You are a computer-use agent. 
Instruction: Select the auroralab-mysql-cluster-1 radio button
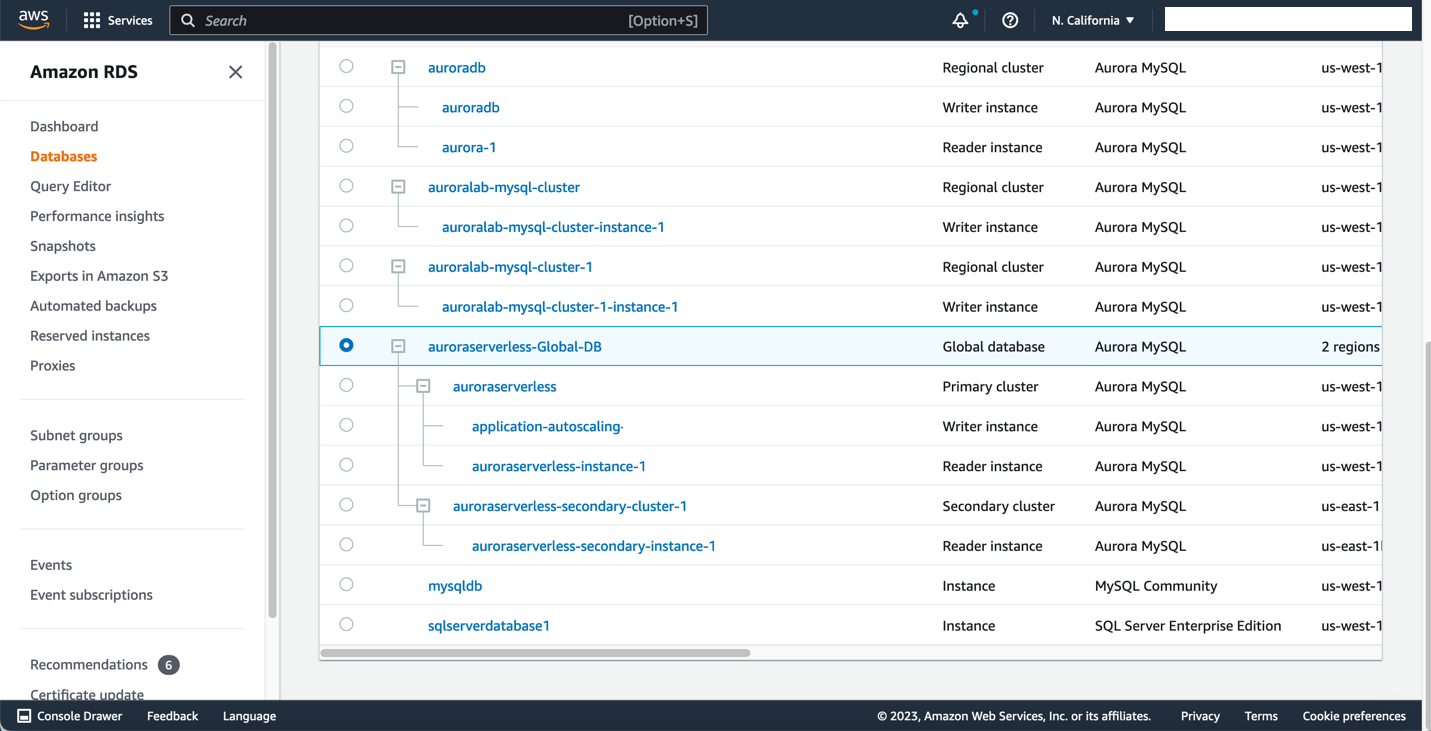[346, 266]
